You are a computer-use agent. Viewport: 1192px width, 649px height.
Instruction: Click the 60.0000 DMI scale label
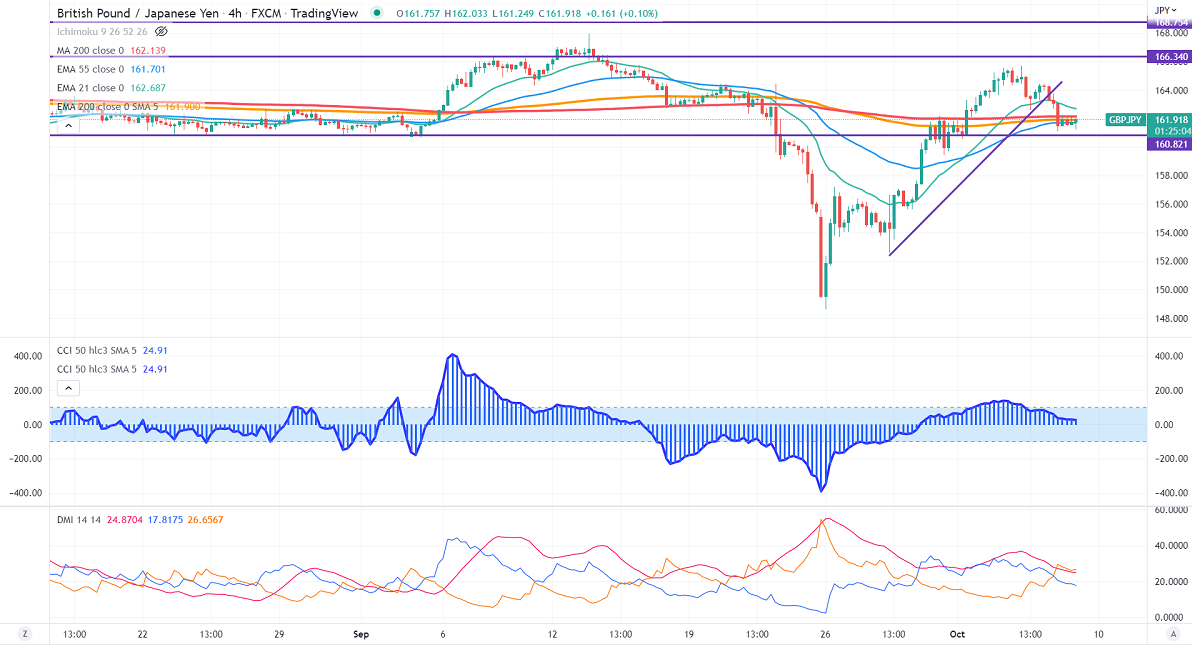(1171, 510)
